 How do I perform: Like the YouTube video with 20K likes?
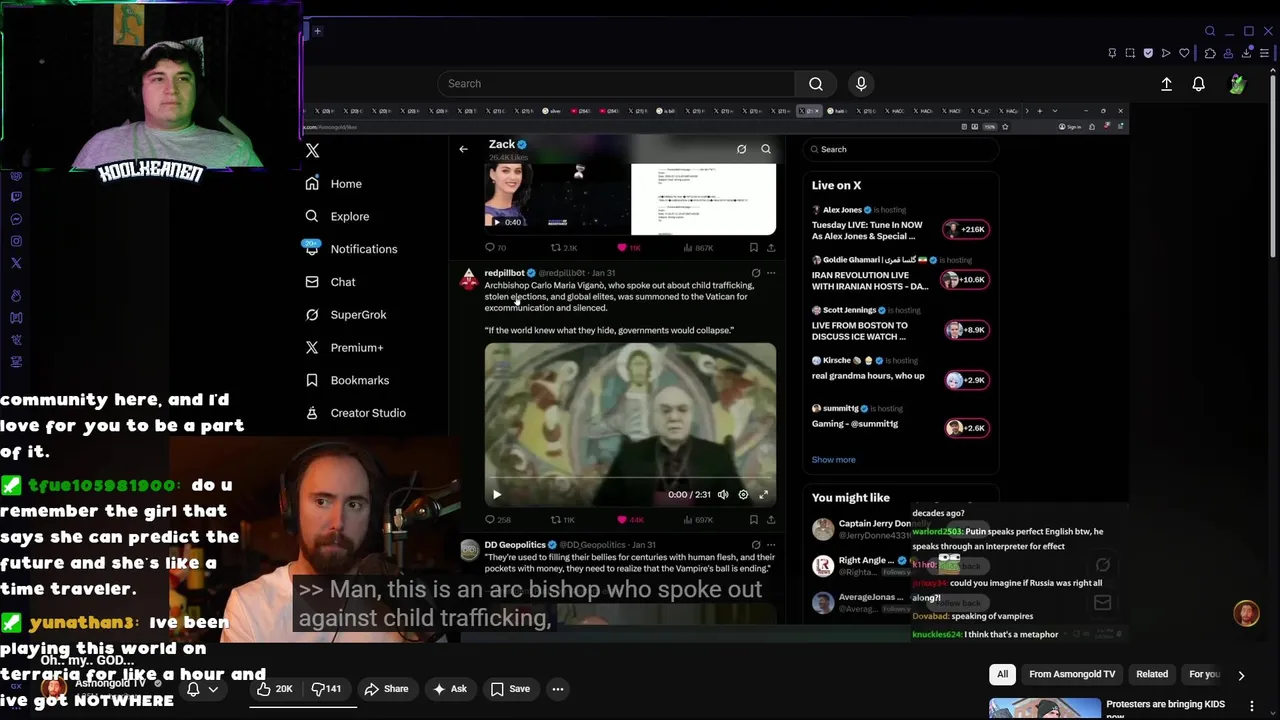[x=275, y=689]
